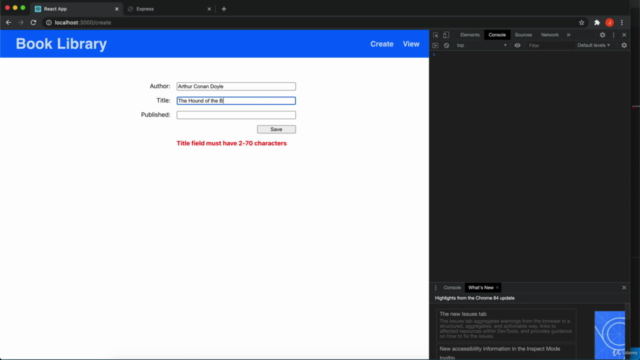Open the Default levels dropdown

click(593, 45)
